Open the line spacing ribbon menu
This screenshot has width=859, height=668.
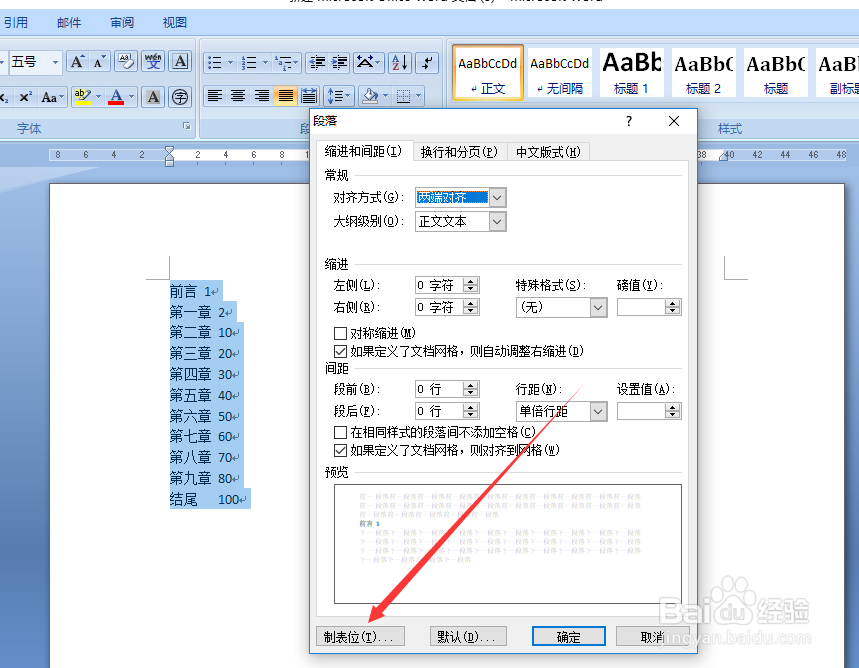coord(338,96)
